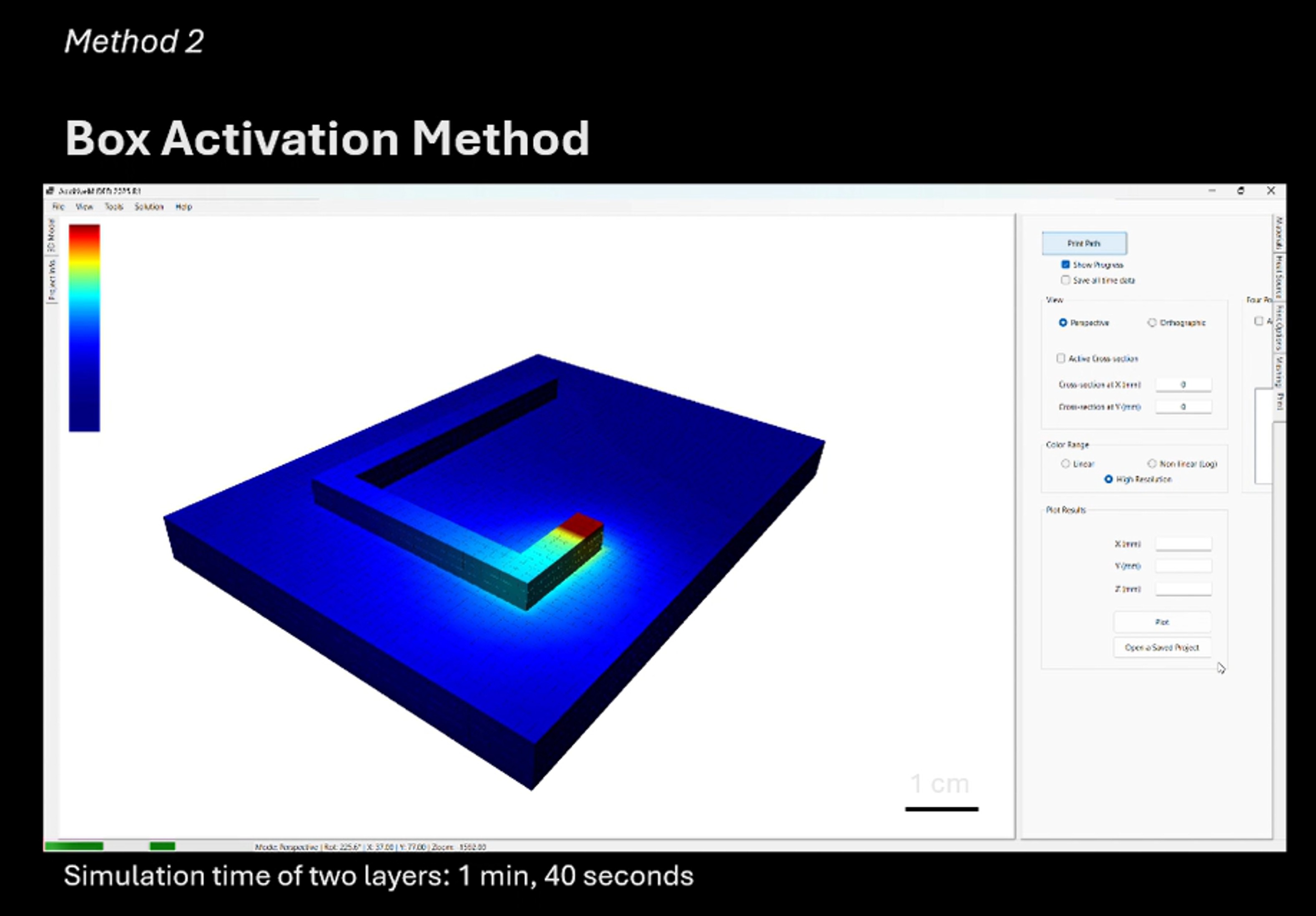Switch to the 3D Model side tab

click(52, 235)
